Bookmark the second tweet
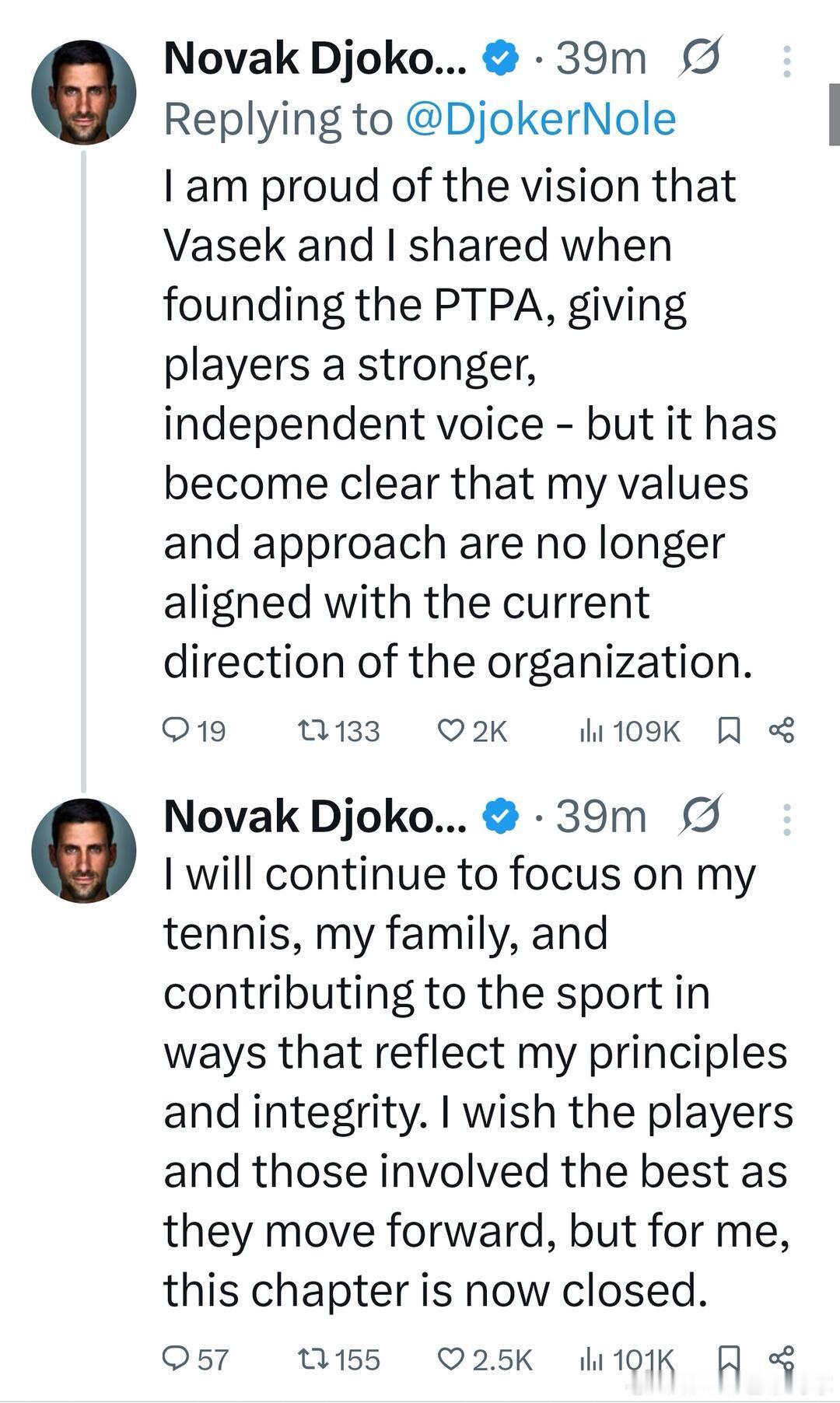Image resolution: width=840 pixels, height=1403 pixels. pos(728,1359)
